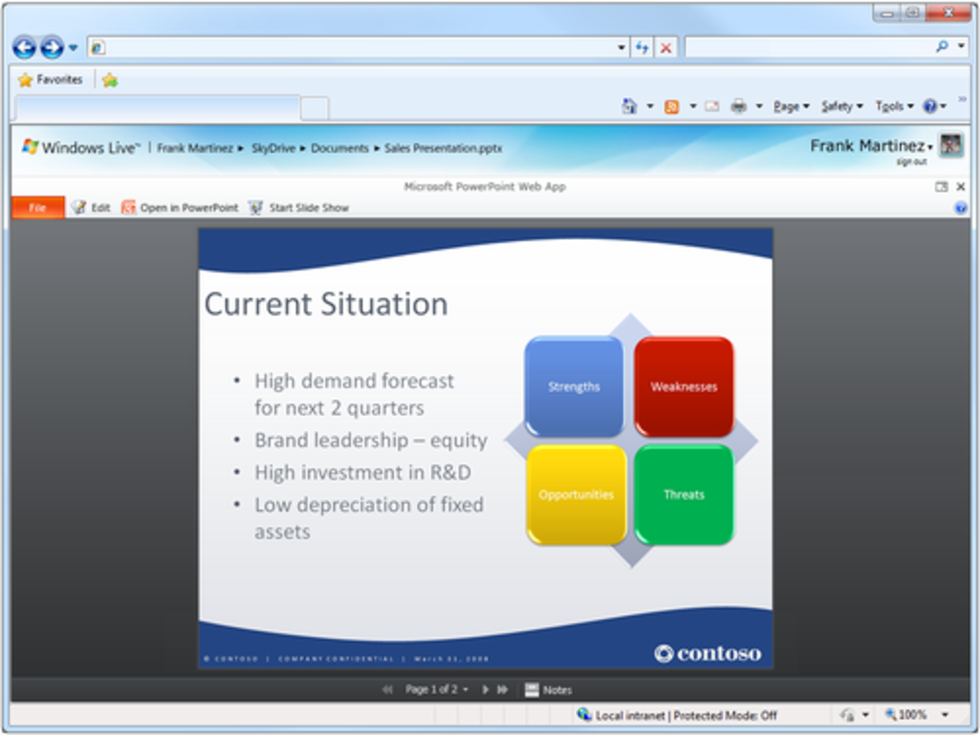
Task: Click the Favorites star button
Action: click(x=50, y=80)
